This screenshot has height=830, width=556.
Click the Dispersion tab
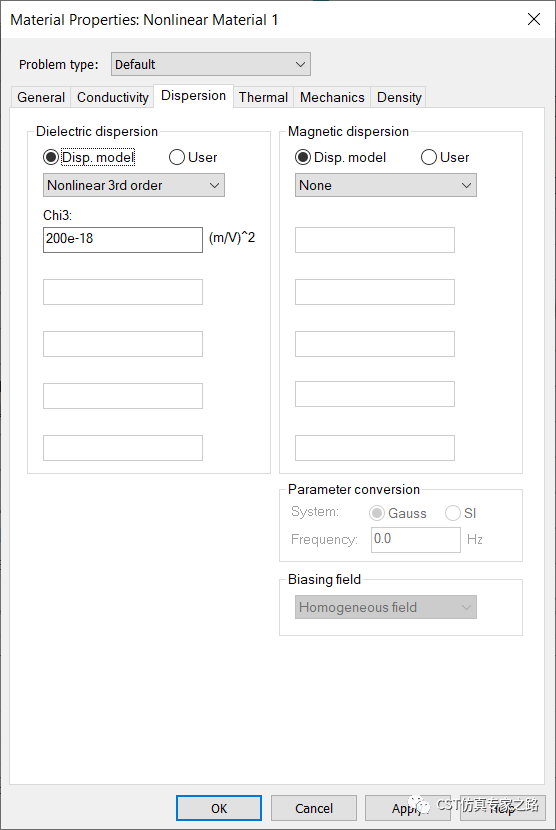tap(193, 96)
